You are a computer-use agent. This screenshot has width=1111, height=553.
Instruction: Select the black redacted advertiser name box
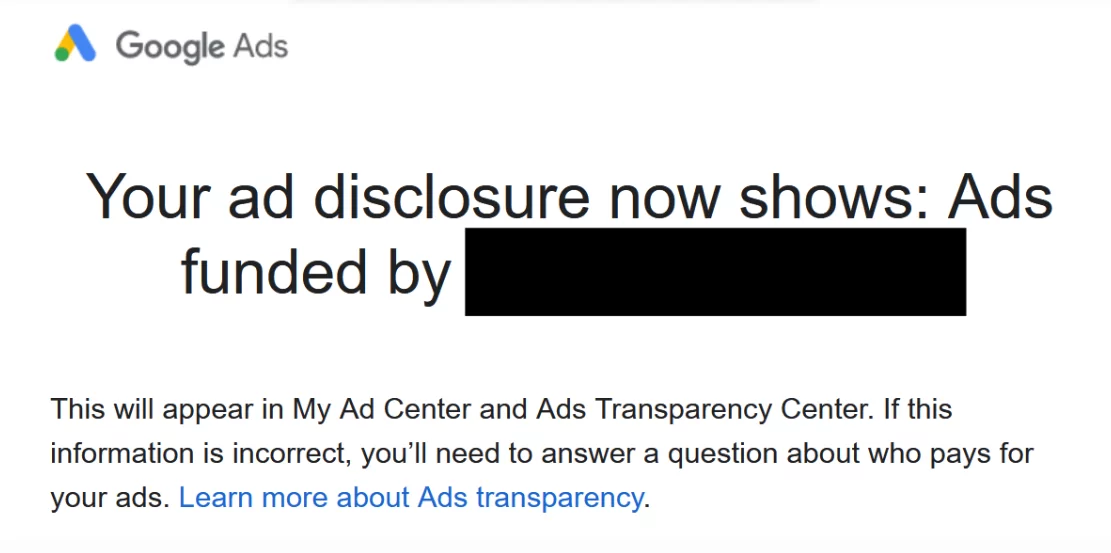[x=716, y=272]
